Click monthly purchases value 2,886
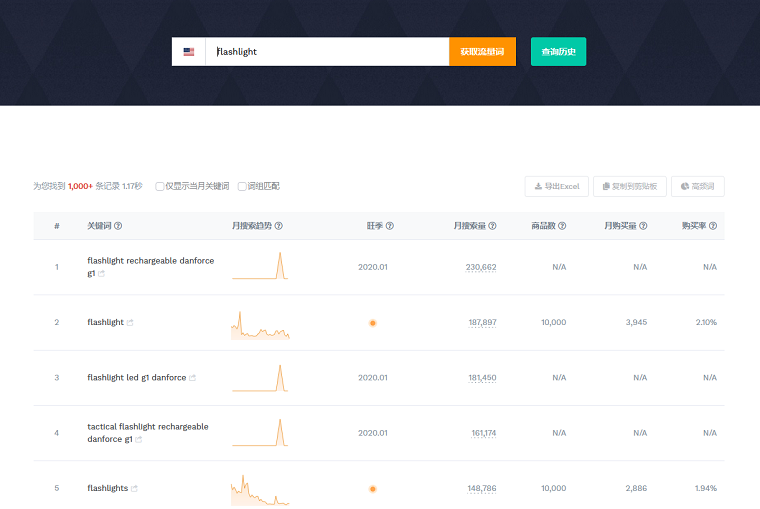The width and height of the screenshot is (760, 509). [x=636, y=488]
